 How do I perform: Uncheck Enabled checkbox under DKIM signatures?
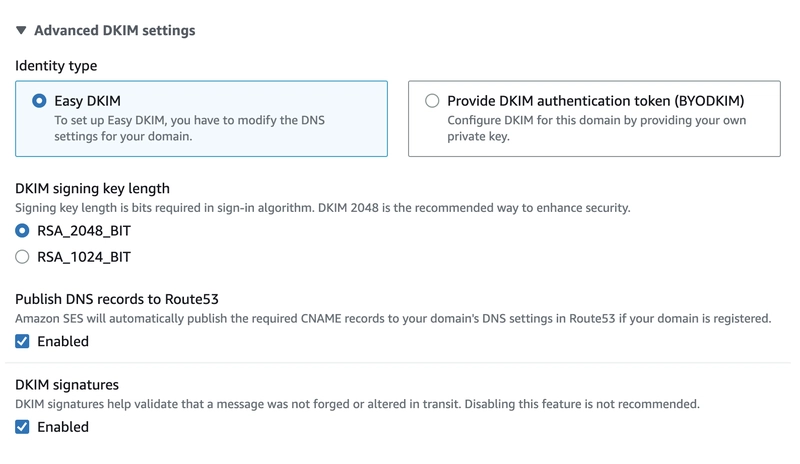[x=22, y=427]
